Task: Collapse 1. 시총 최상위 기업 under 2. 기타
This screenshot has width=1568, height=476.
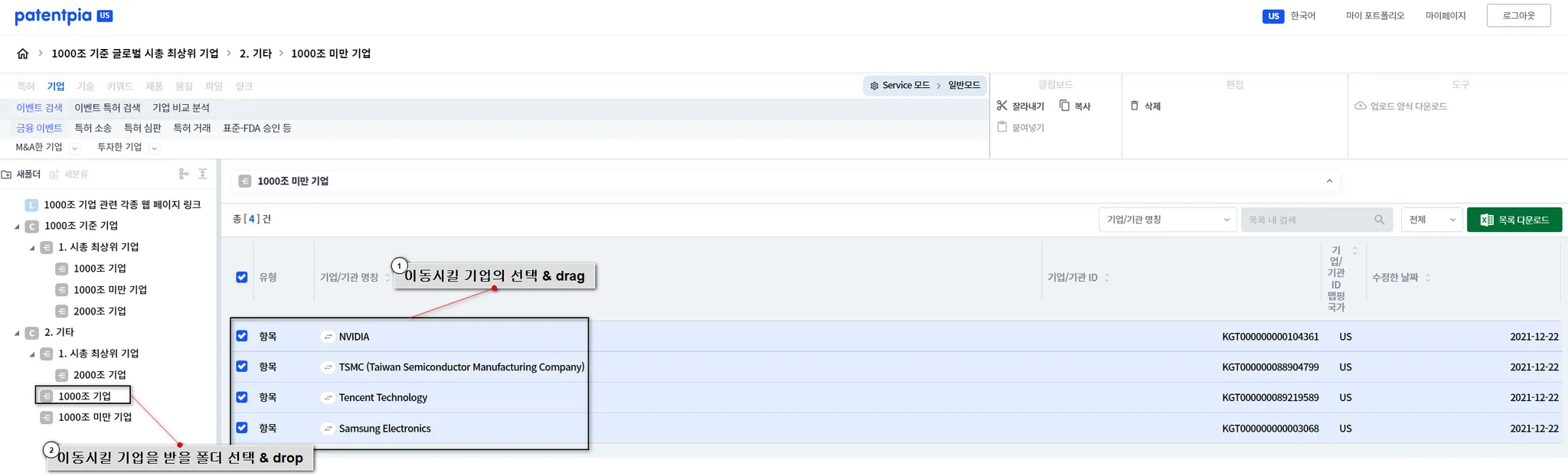Action: pyautogui.click(x=32, y=354)
